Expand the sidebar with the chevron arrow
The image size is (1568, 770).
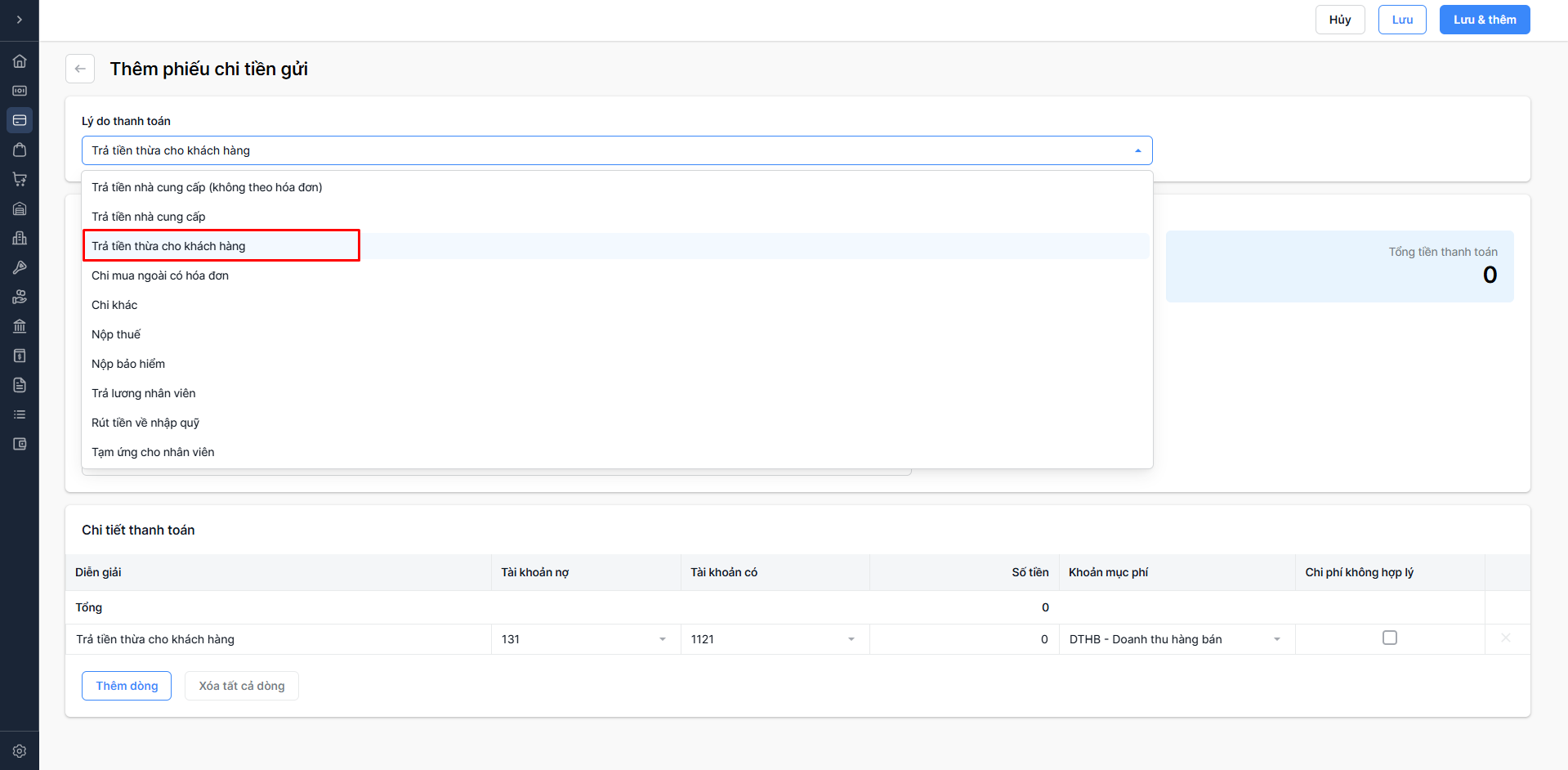tap(20, 20)
